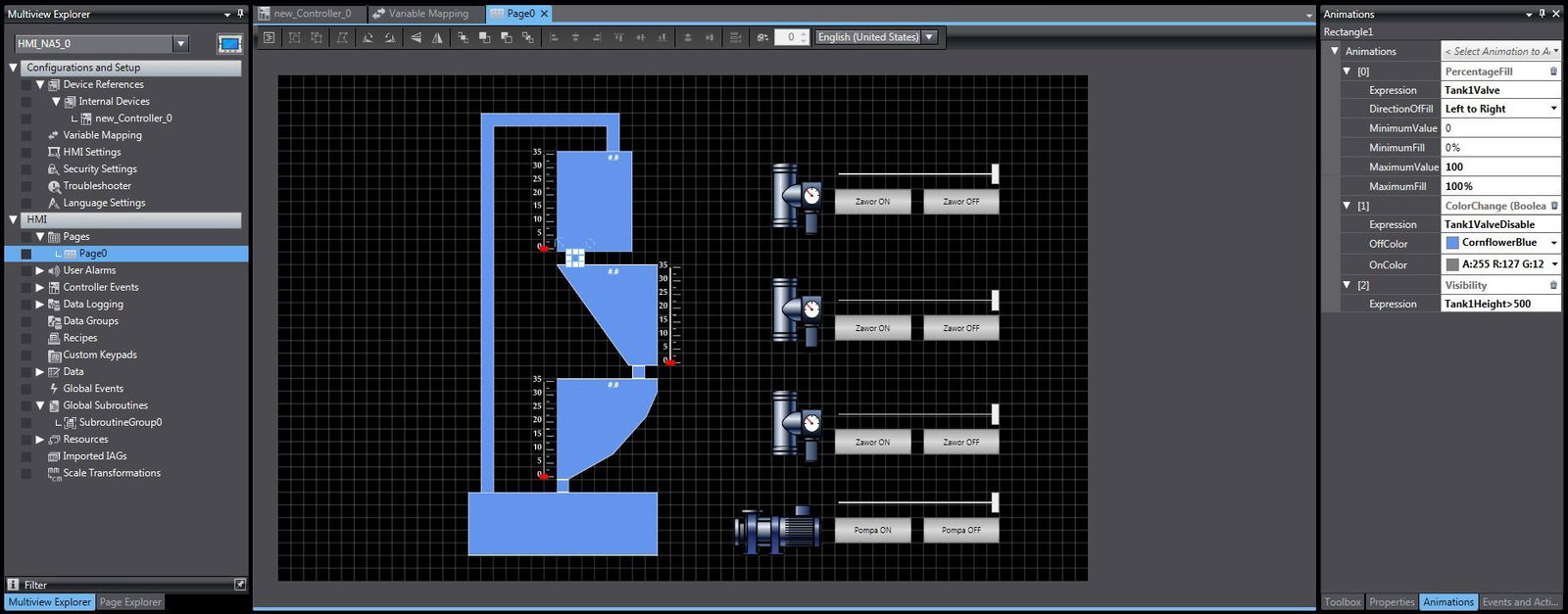Click the CornflowerBlue OffColor swatch
1568x614 pixels.
click(1452, 243)
